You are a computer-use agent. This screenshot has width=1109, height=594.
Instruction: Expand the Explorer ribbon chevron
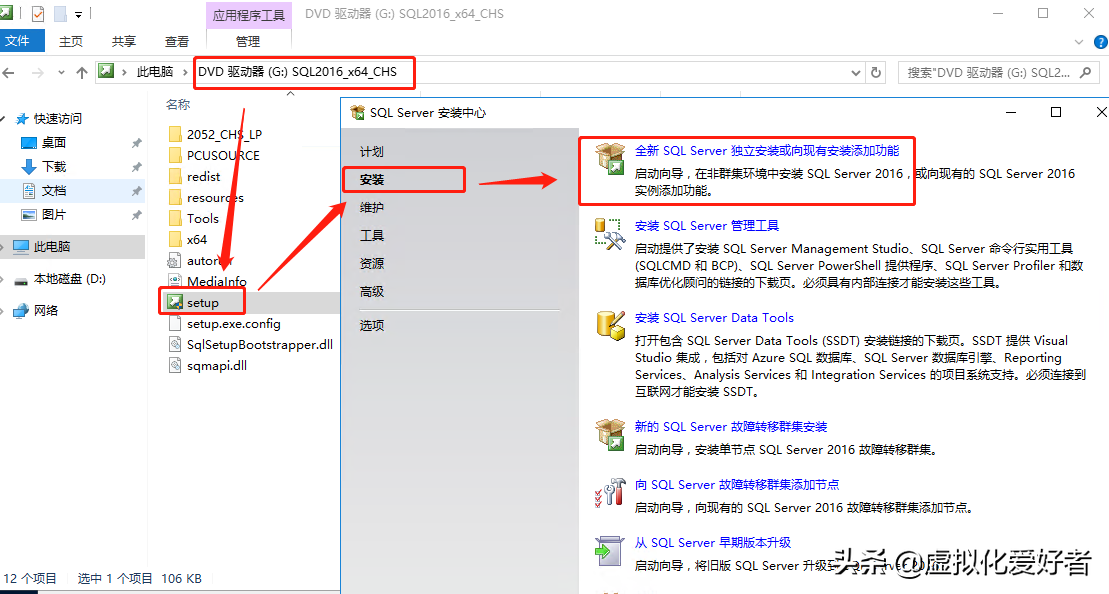[1079, 42]
